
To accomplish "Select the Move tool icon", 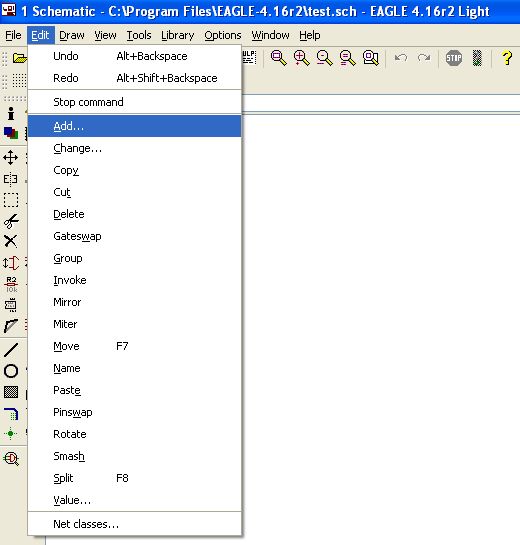I will (10, 157).
